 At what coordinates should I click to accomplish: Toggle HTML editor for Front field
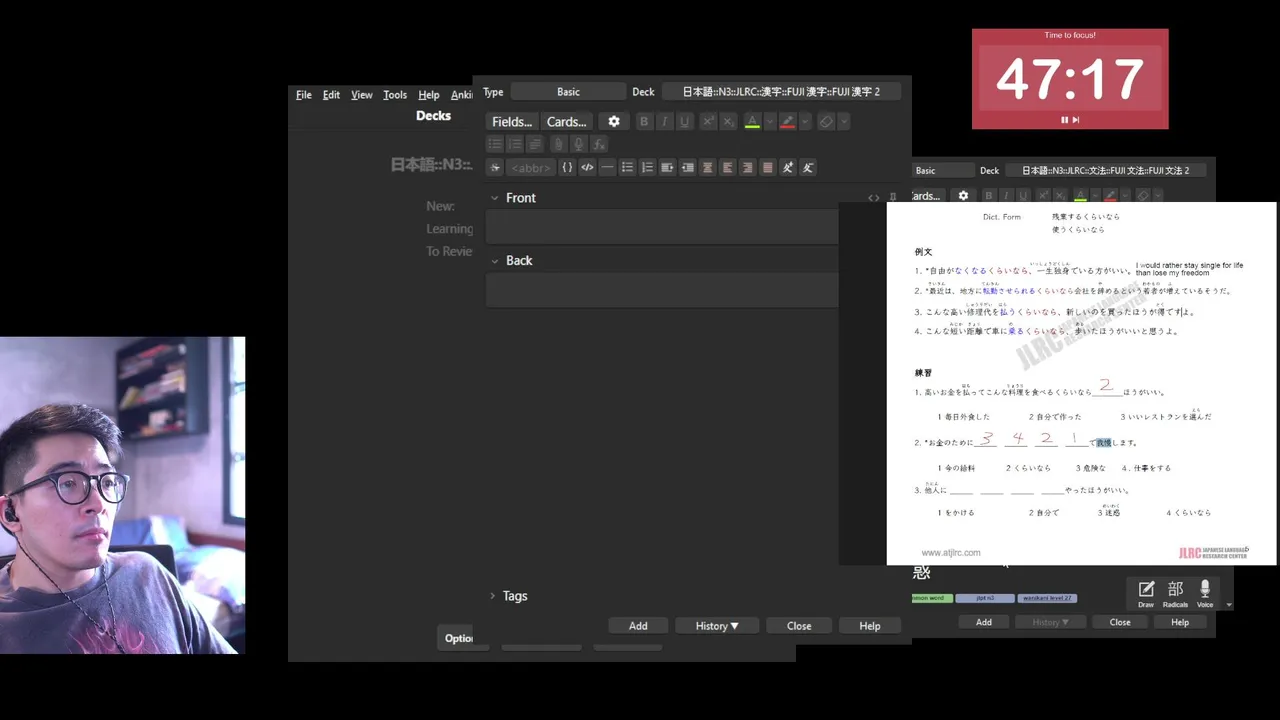click(874, 198)
